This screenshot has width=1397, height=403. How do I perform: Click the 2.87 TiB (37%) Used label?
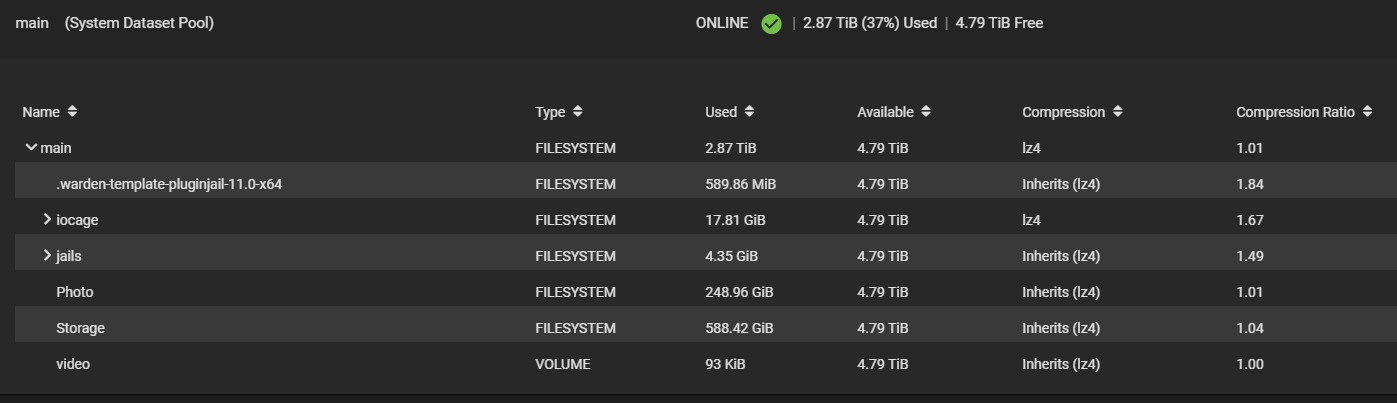tap(870, 23)
